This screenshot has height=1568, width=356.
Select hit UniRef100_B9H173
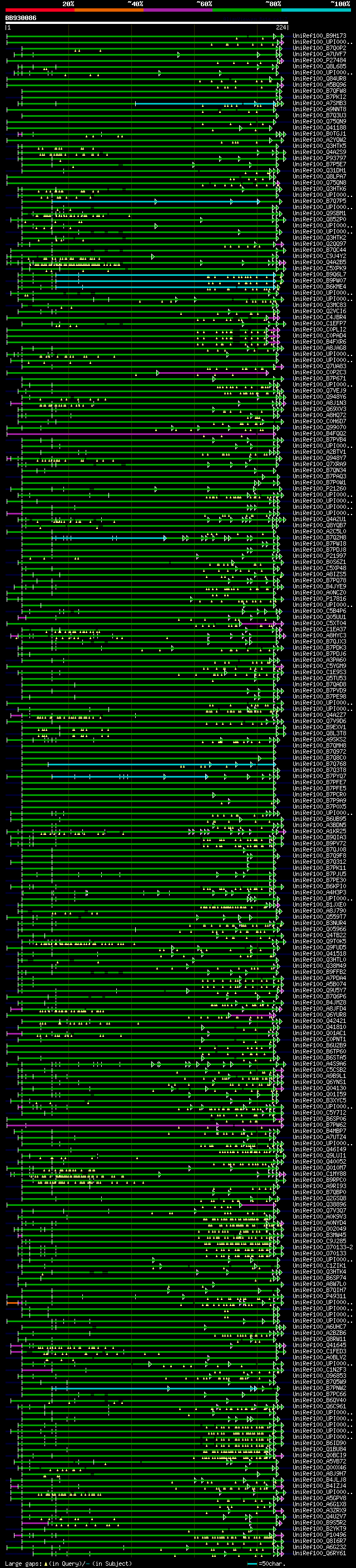pos(319,36)
